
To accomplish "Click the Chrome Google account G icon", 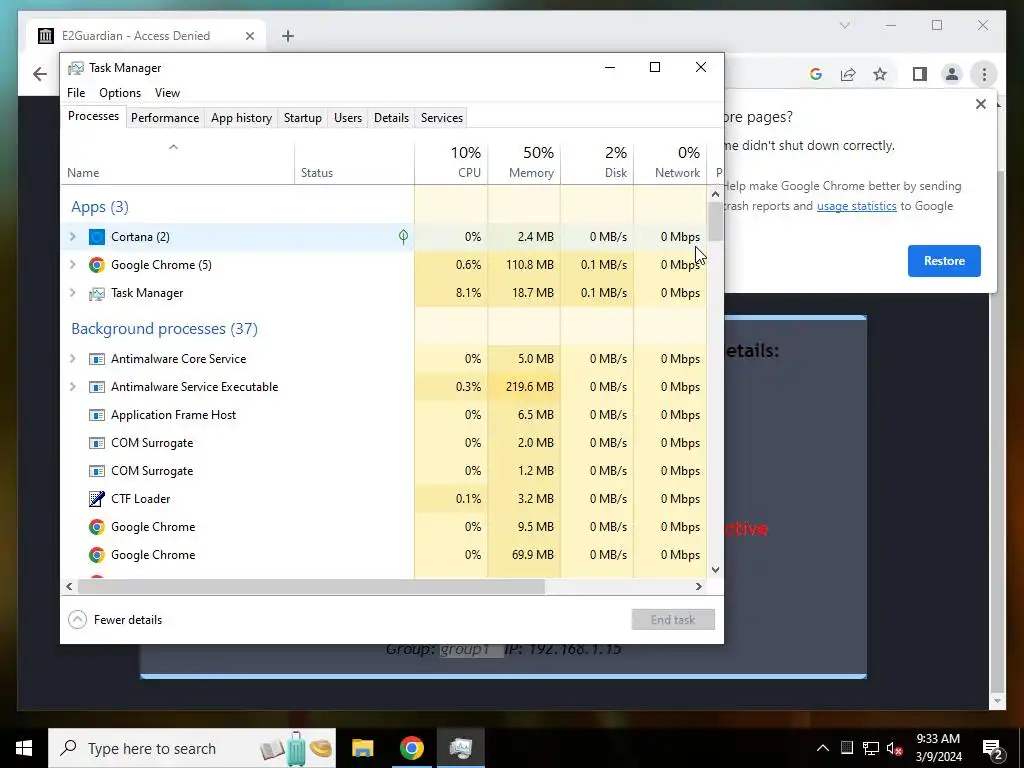I will coord(816,74).
